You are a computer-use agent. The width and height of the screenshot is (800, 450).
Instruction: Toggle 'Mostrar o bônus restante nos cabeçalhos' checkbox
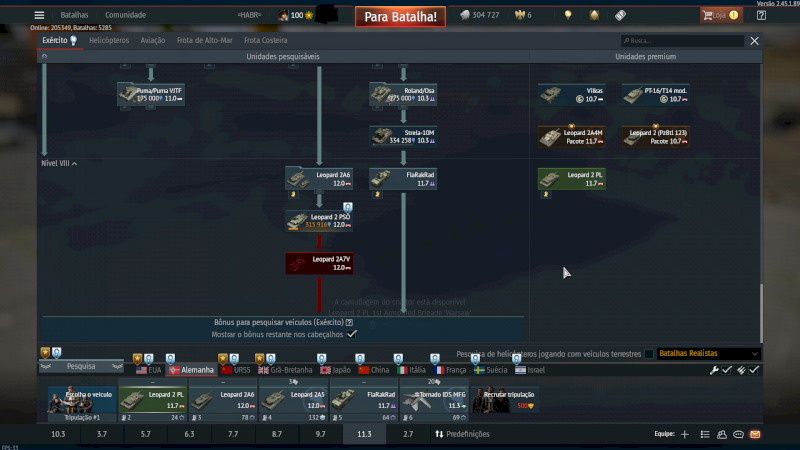[351, 334]
